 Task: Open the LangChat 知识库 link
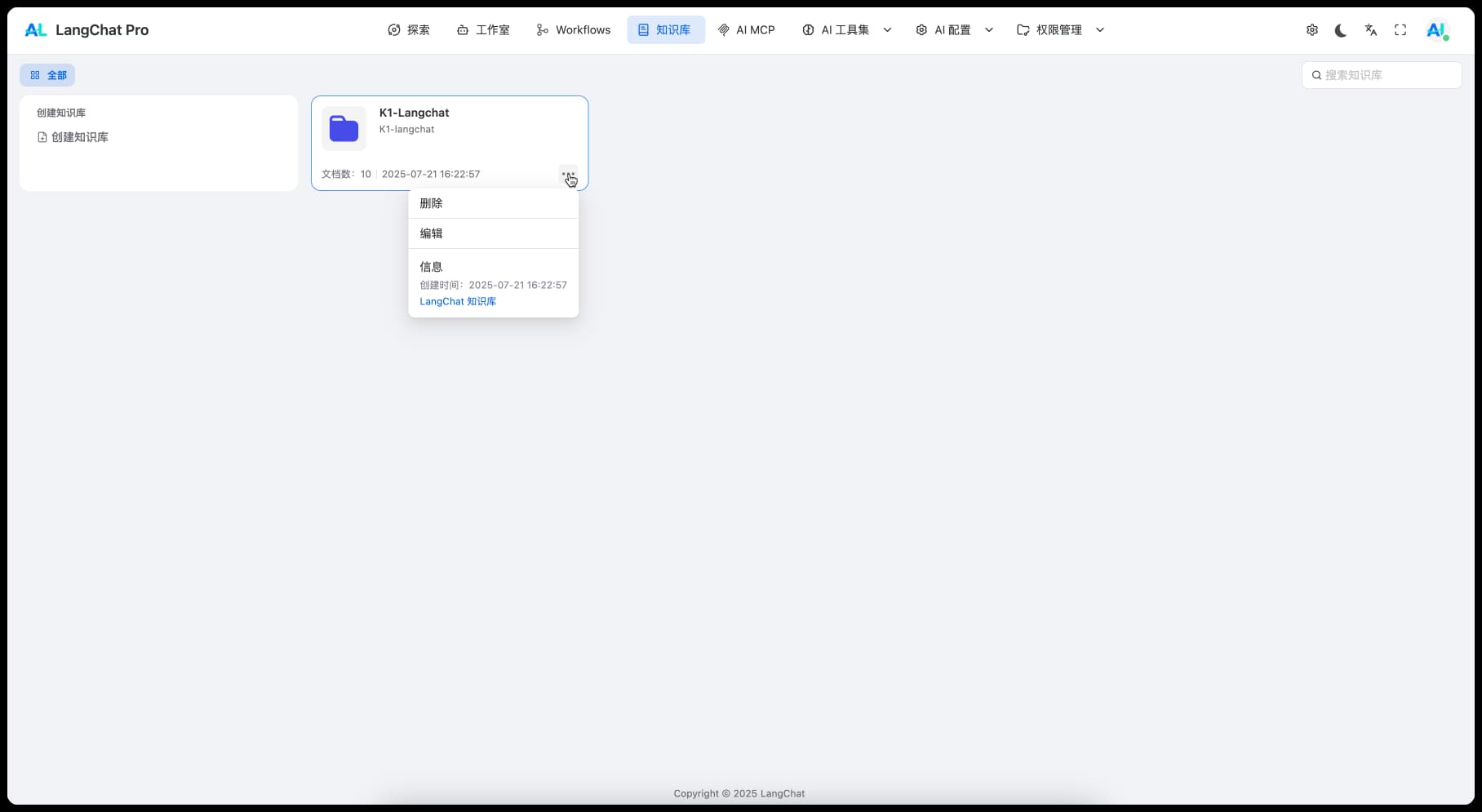point(458,302)
